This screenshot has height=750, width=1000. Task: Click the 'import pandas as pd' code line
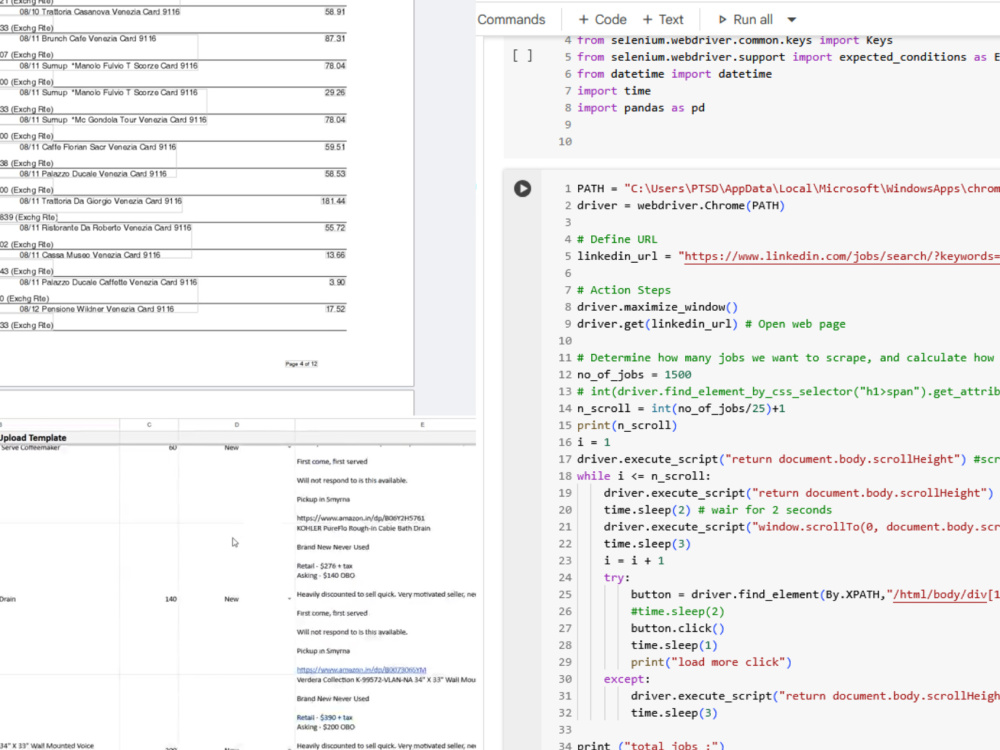641,108
